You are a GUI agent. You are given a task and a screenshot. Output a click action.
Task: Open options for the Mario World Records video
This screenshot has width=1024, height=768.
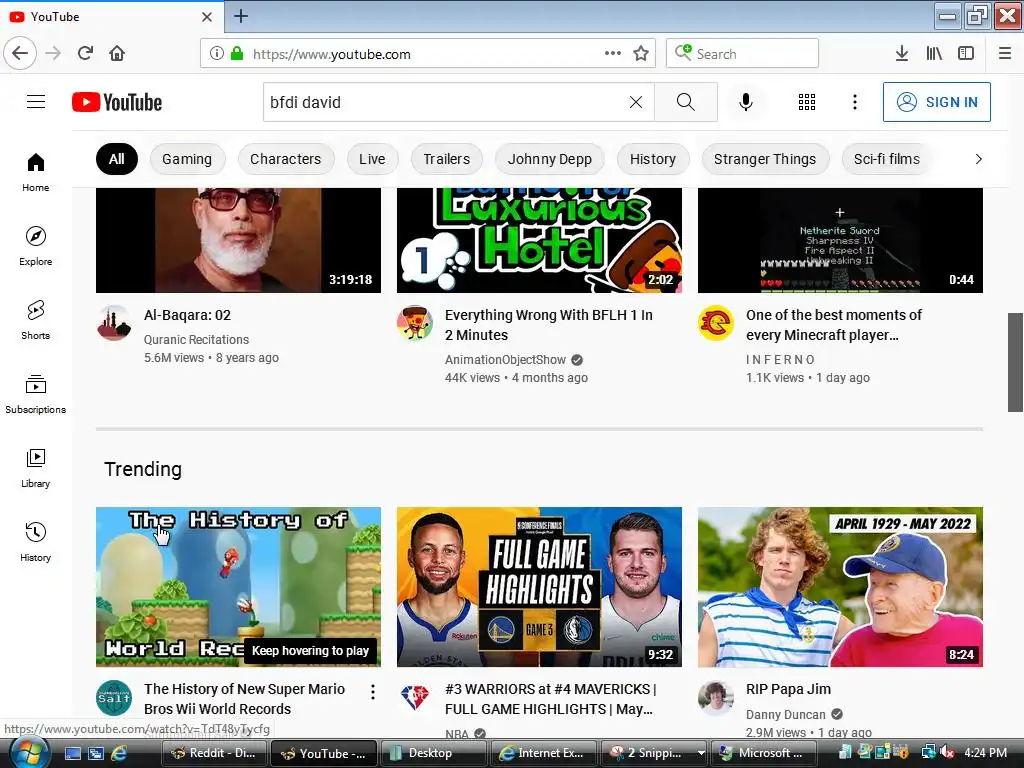point(372,692)
